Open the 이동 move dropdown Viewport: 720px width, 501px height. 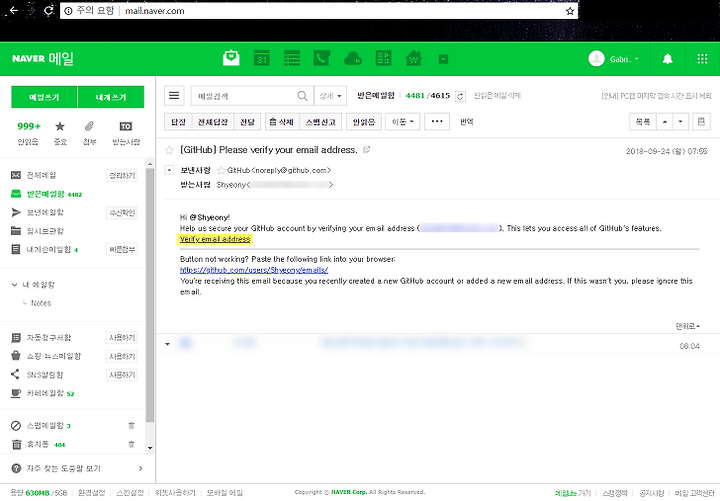403,122
